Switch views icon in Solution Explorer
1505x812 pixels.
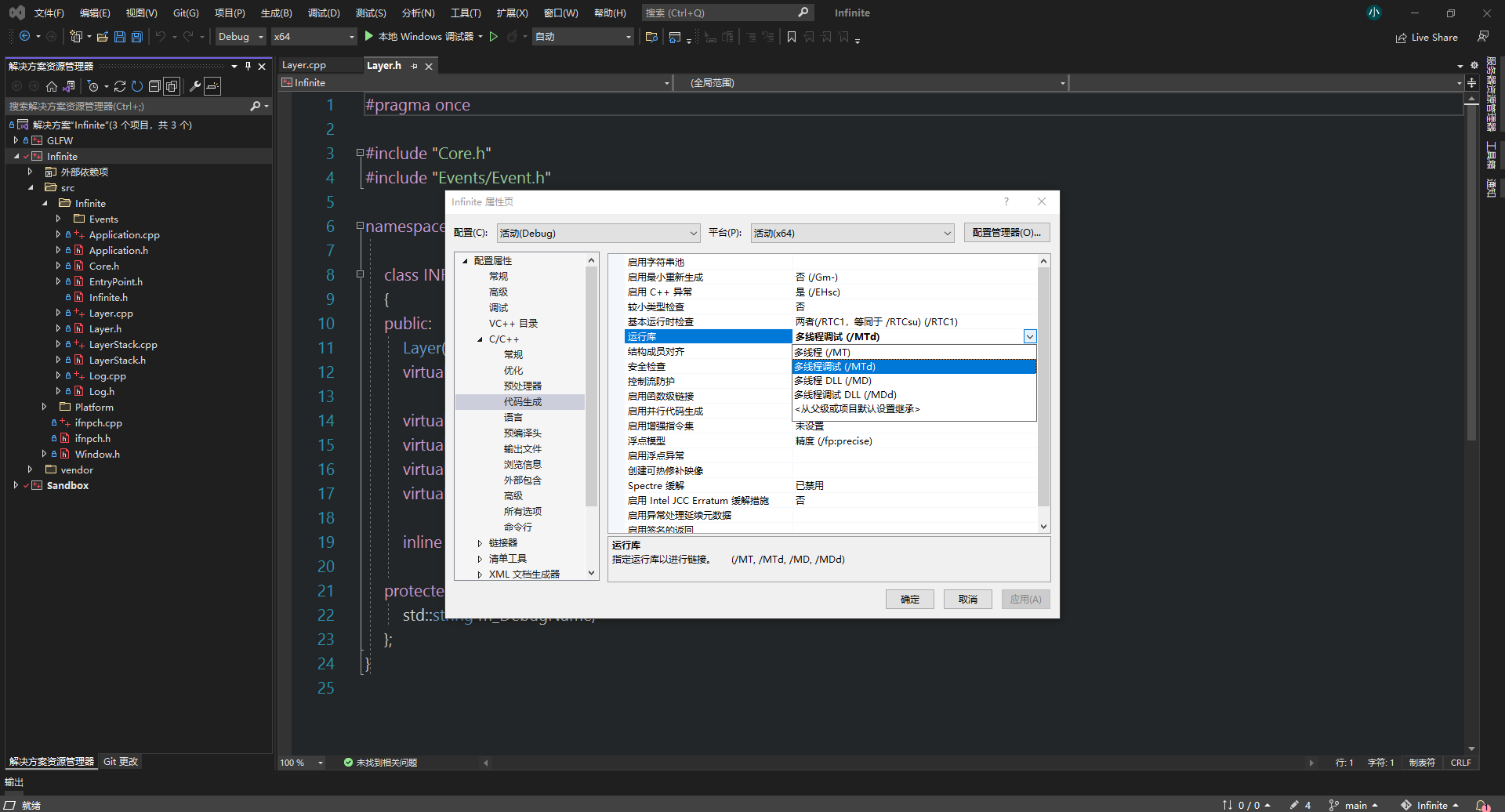[x=69, y=86]
